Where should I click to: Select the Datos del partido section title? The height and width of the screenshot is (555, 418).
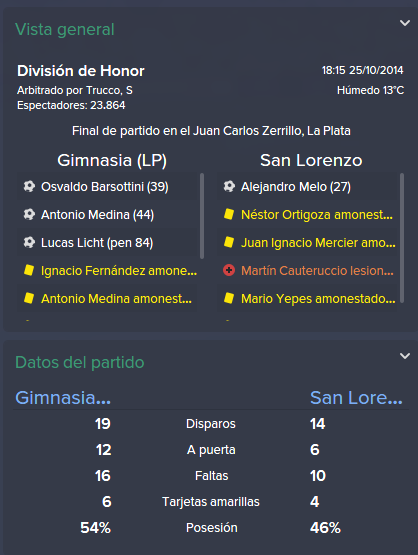80,362
